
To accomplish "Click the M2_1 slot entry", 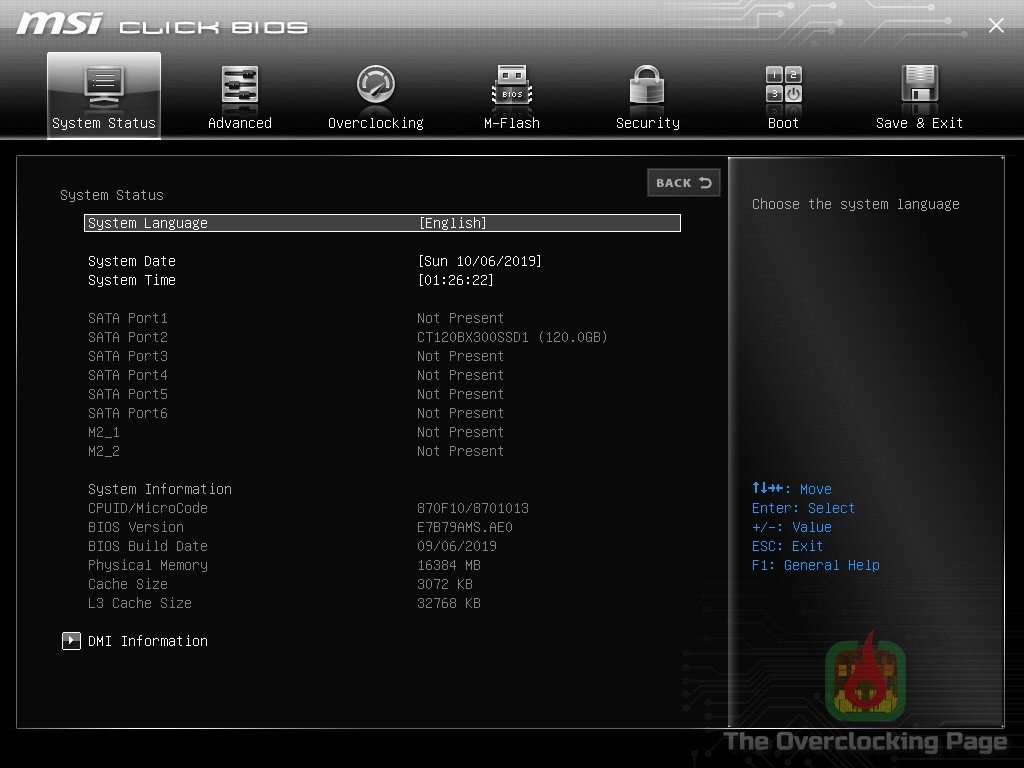I will [104, 432].
